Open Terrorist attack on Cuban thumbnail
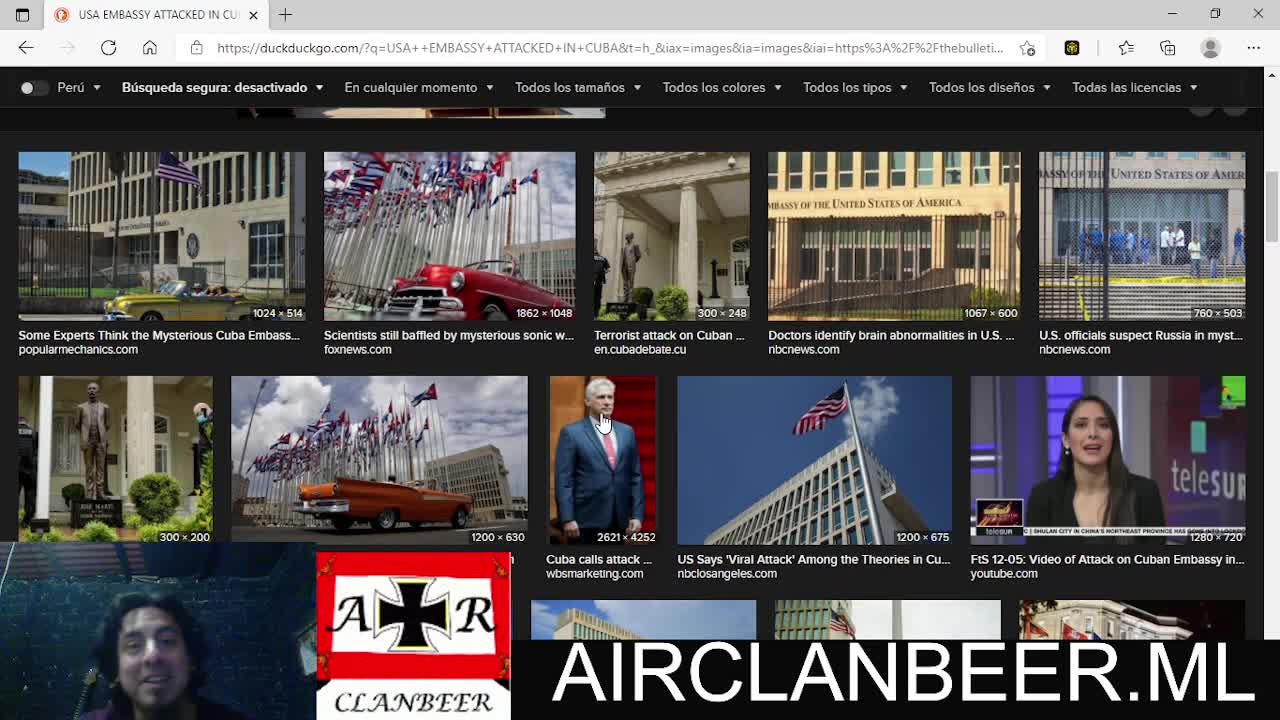The width and height of the screenshot is (1280, 720). 671,236
